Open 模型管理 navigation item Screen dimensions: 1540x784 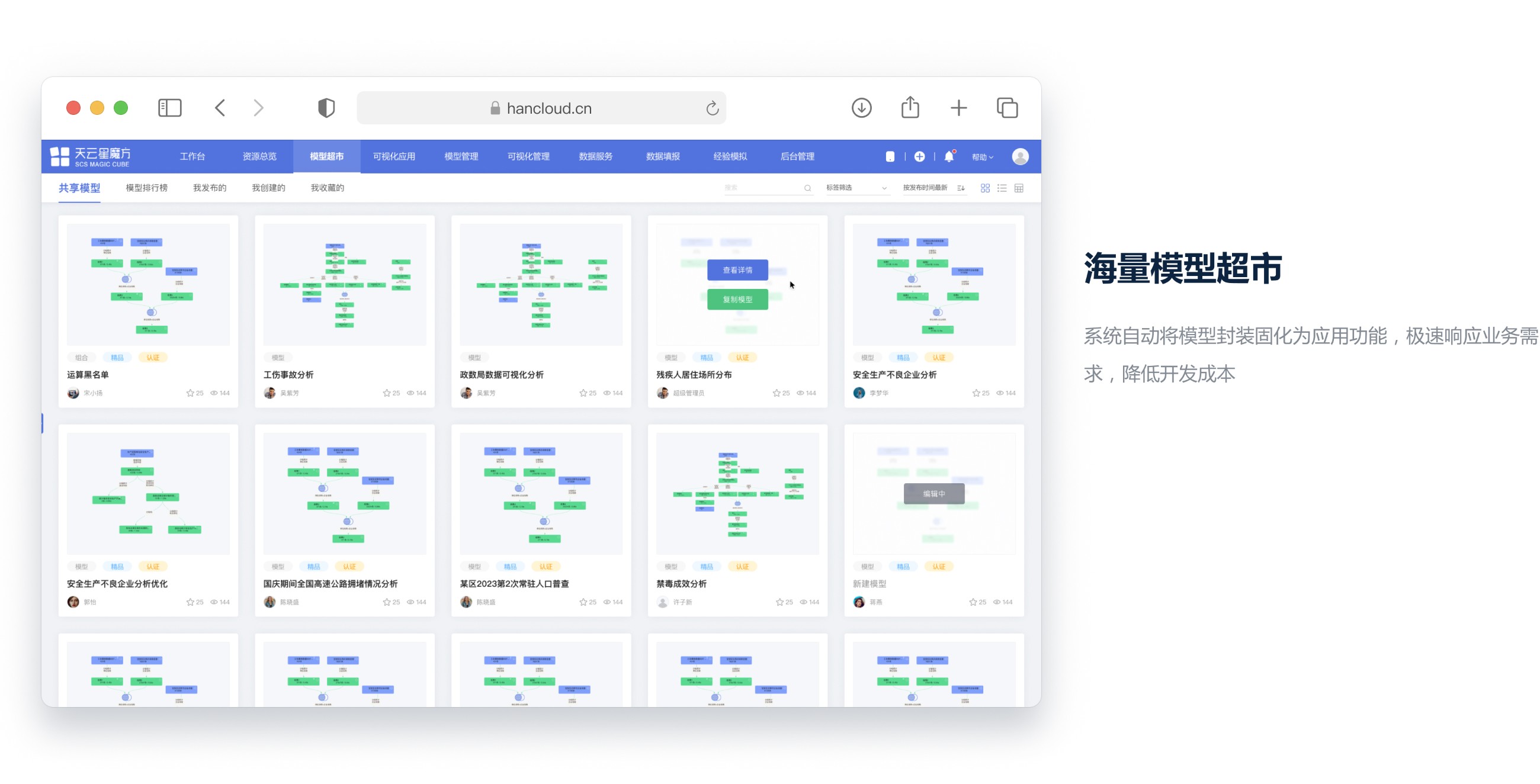point(461,156)
